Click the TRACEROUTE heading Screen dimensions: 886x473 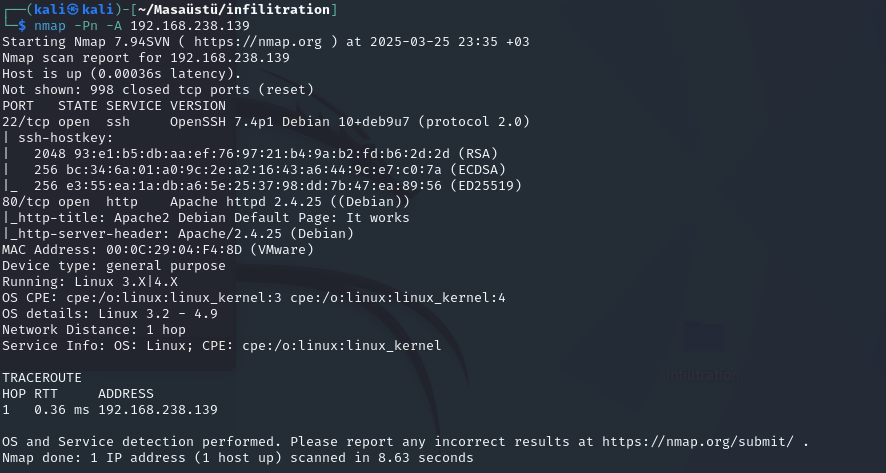coord(42,377)
